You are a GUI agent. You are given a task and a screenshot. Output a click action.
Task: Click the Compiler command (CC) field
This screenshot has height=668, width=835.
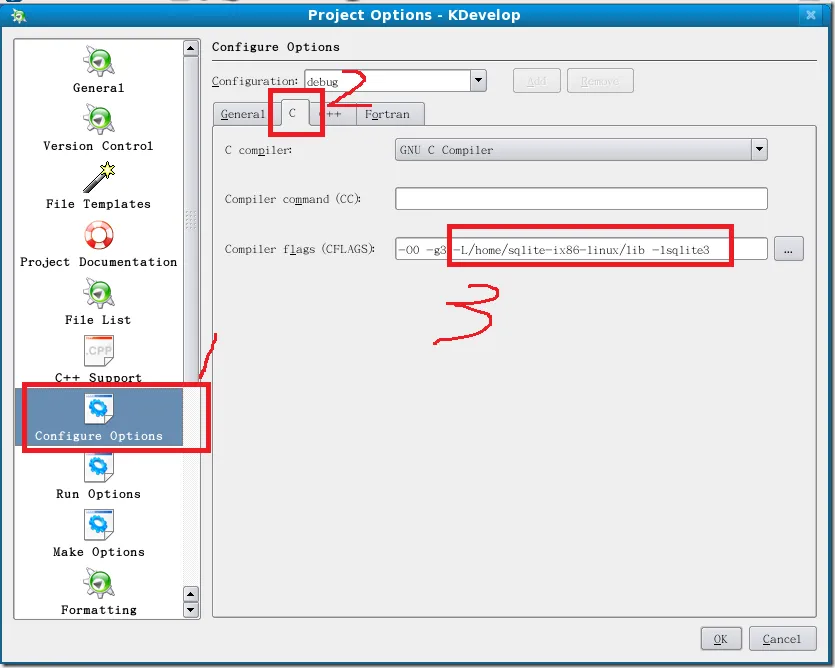click(x=581, y=199)
